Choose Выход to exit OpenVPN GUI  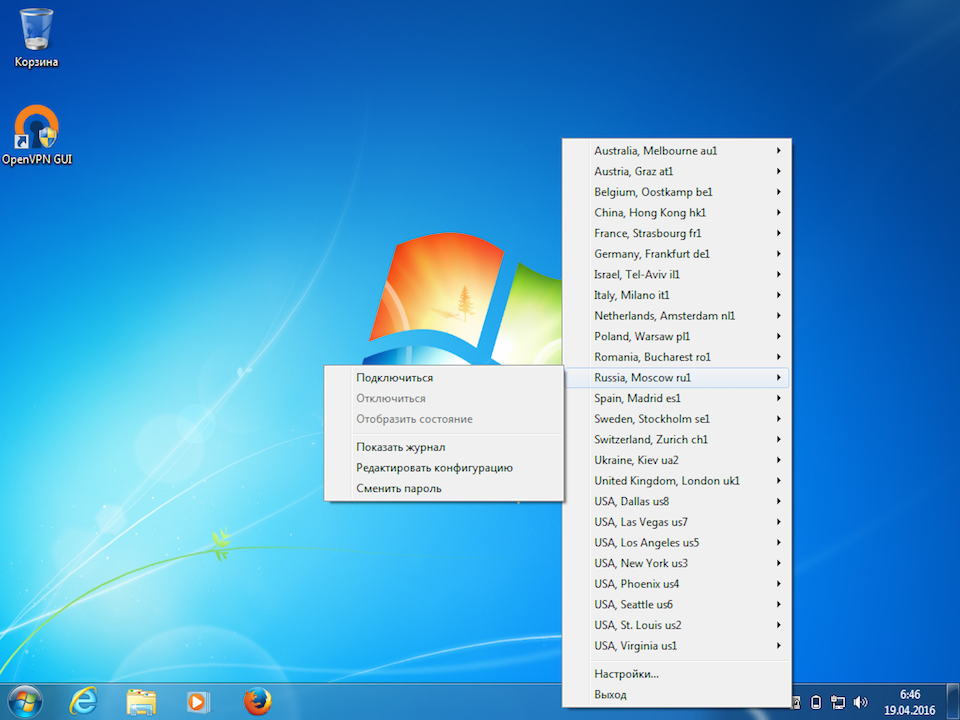click(x=610, y=694)
